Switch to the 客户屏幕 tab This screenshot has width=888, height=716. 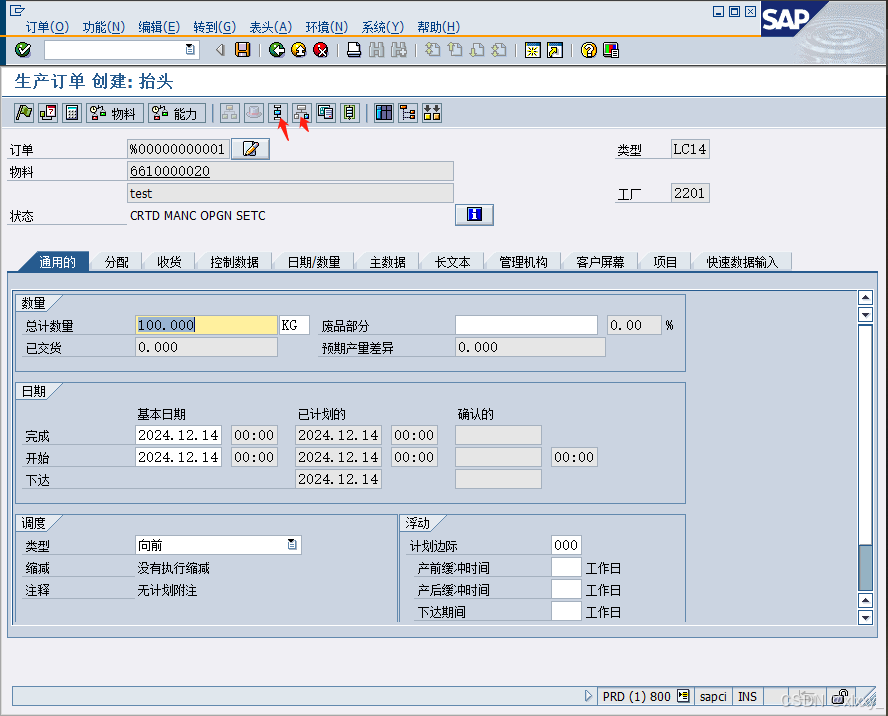tap(600, 262)
